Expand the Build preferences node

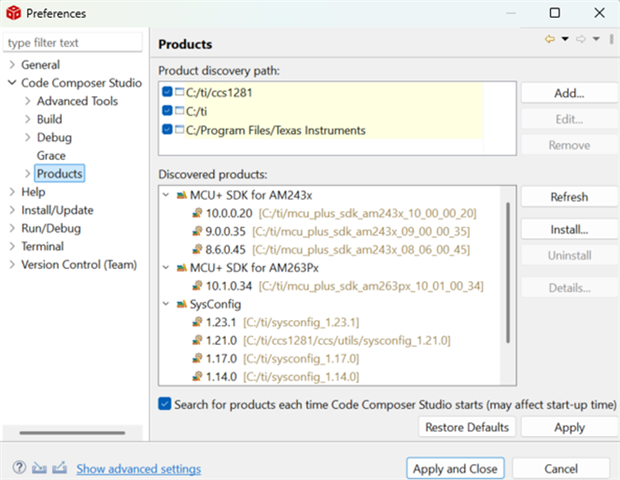point(28,119)
